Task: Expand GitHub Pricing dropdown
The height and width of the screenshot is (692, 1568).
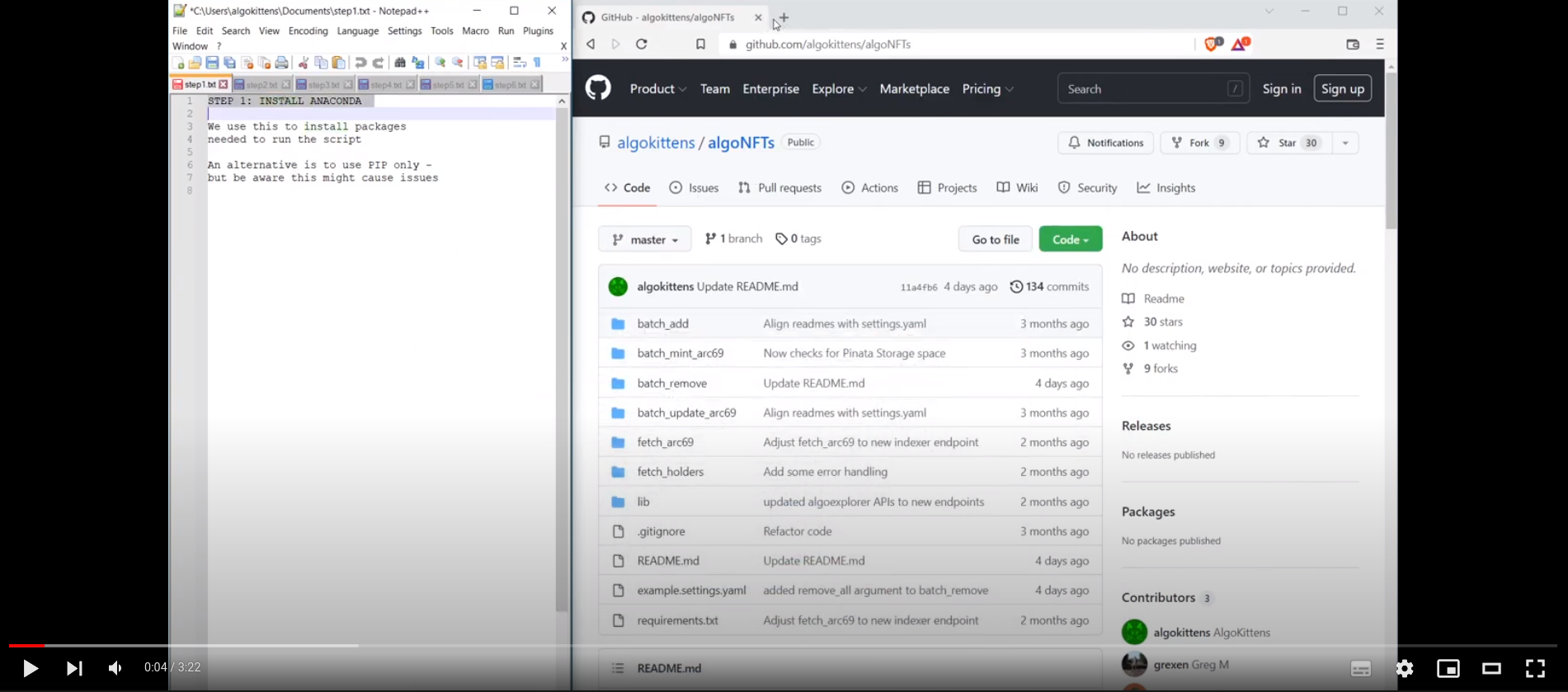Action: pyautogui.click(x=988, y=89)
